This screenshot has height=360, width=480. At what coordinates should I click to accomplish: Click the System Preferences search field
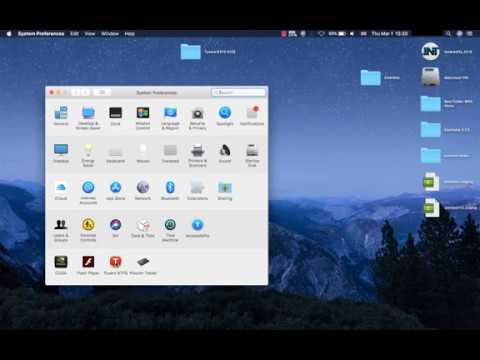pyautogui.click(x=239, y=92)
